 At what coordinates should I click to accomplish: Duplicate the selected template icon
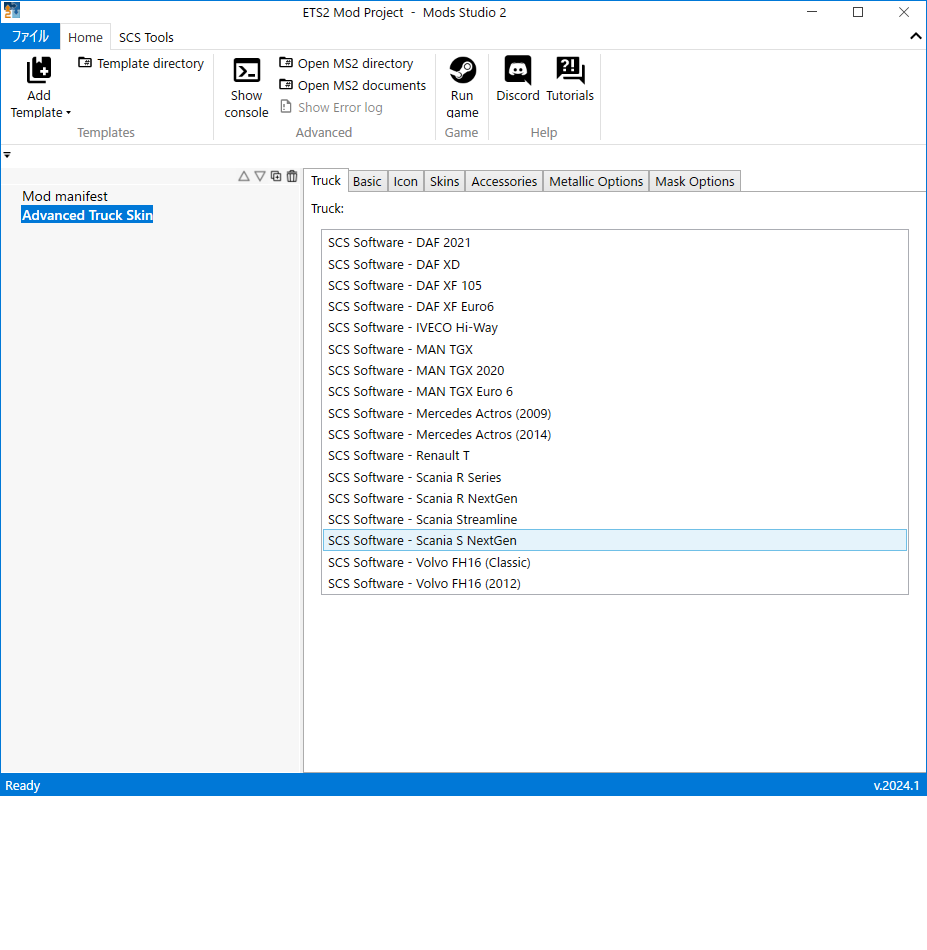[276, 176]
